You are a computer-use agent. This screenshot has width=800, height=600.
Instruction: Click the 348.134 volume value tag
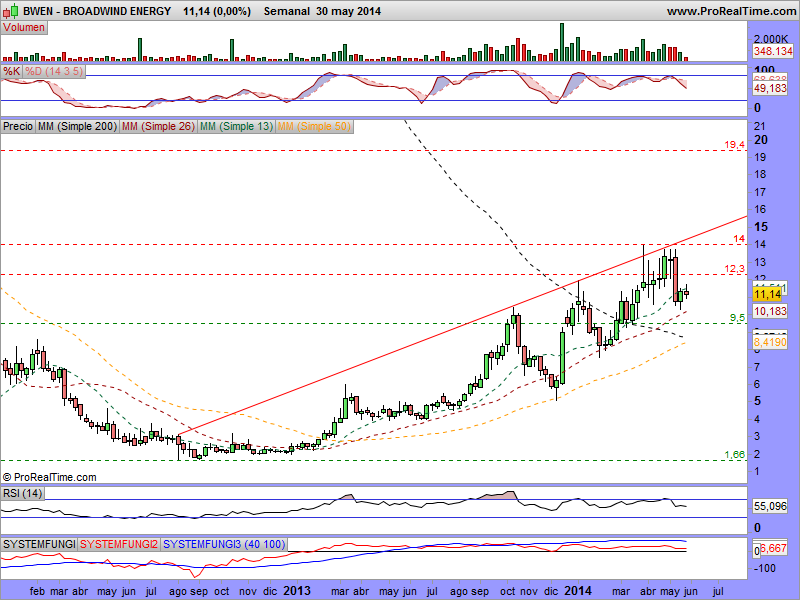pos(773,51)
